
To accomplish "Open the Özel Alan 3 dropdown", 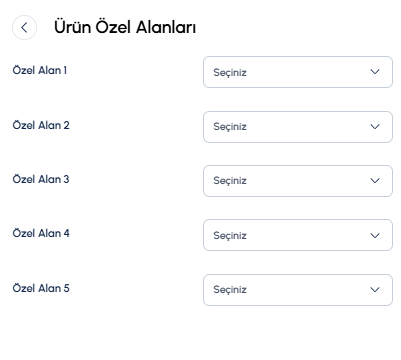I will (298, 181).
